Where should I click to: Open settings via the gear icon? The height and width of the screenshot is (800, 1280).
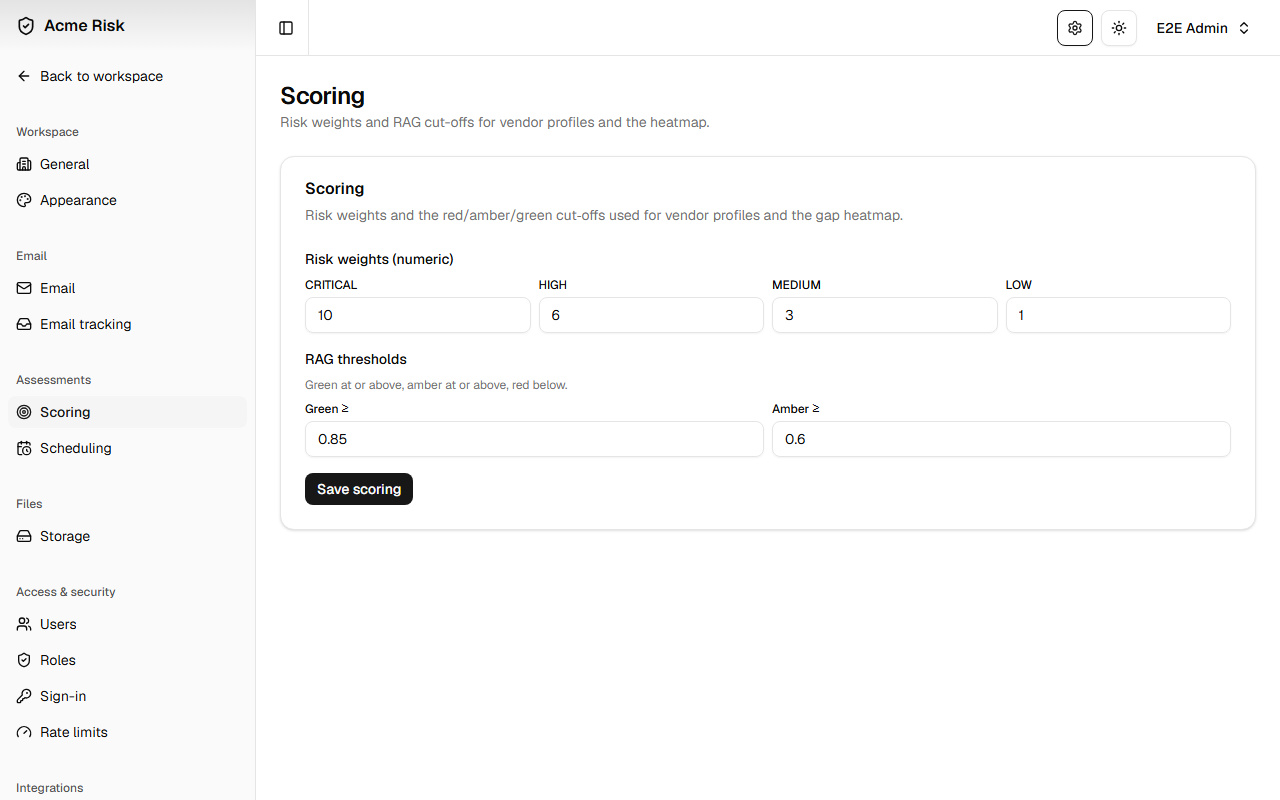(x=1075, y=28)
